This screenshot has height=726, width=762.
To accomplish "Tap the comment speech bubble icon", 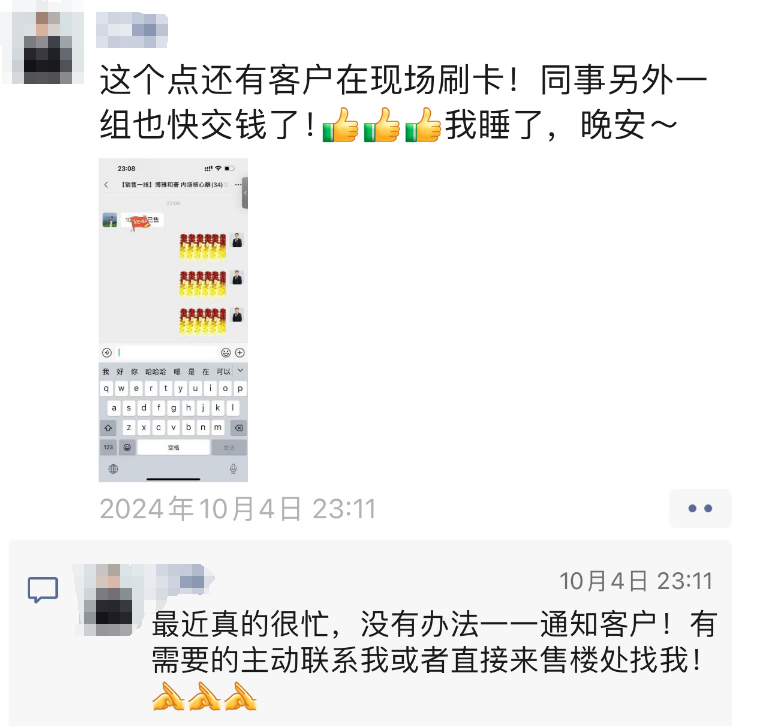I will [43, 590].
